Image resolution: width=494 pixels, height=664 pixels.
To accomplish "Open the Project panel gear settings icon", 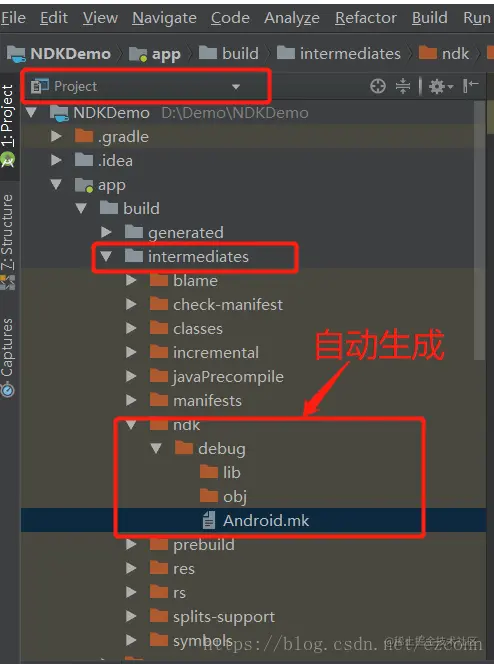I will (x=441, y=86).
